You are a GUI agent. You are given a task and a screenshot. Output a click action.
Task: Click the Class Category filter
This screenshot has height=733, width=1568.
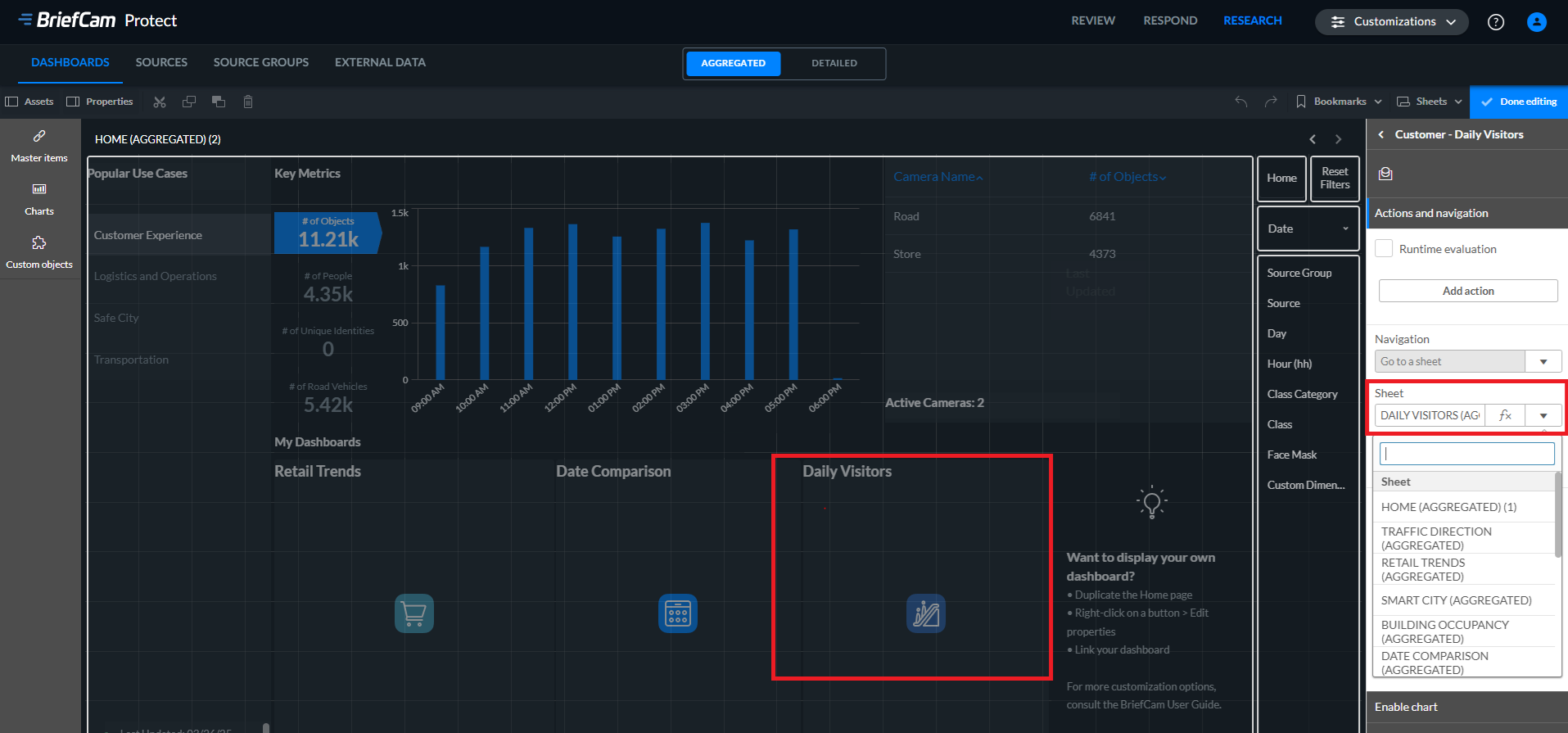(x=1302, y=394)
